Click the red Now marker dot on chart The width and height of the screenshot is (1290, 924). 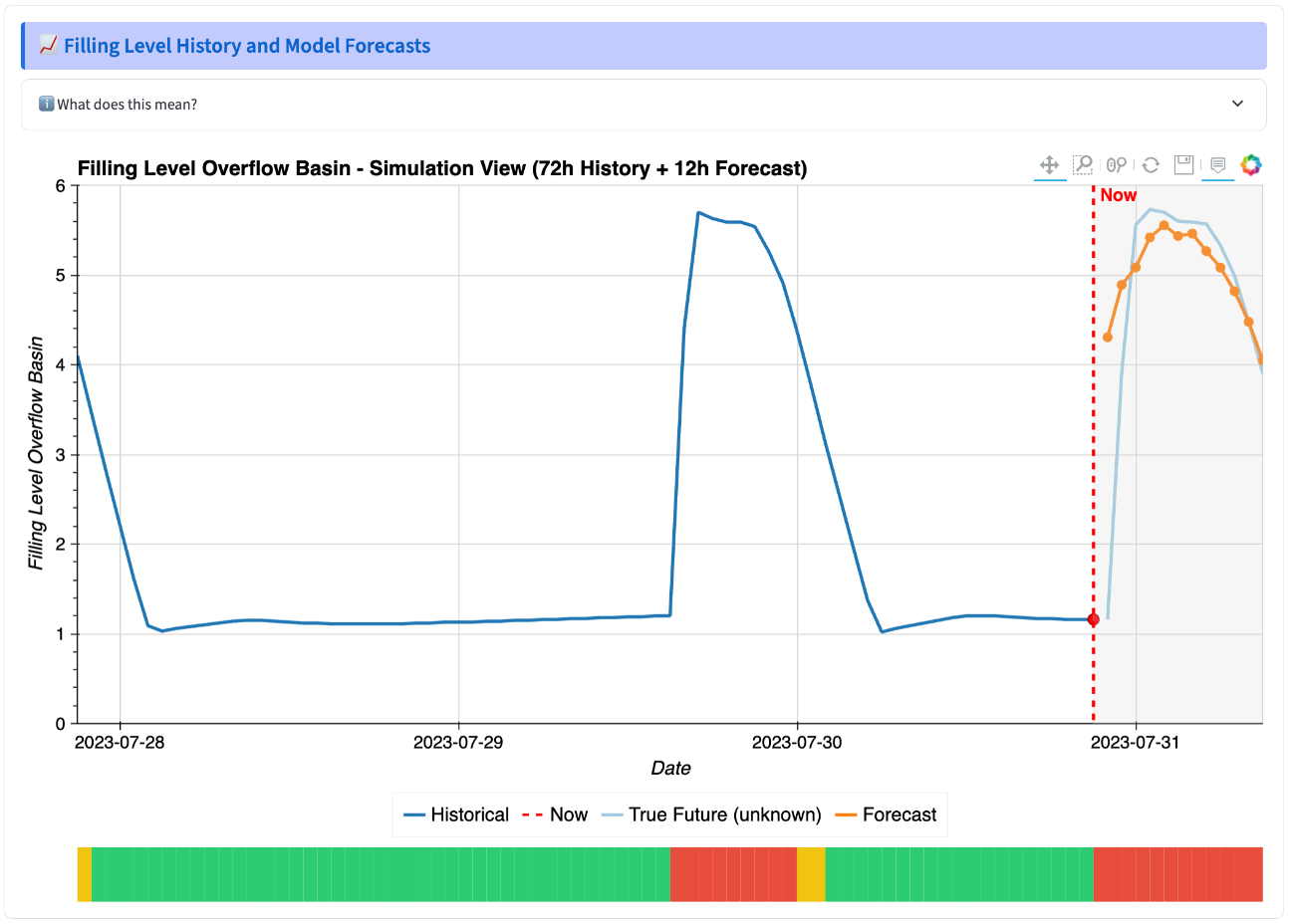tap(1093, 619)
